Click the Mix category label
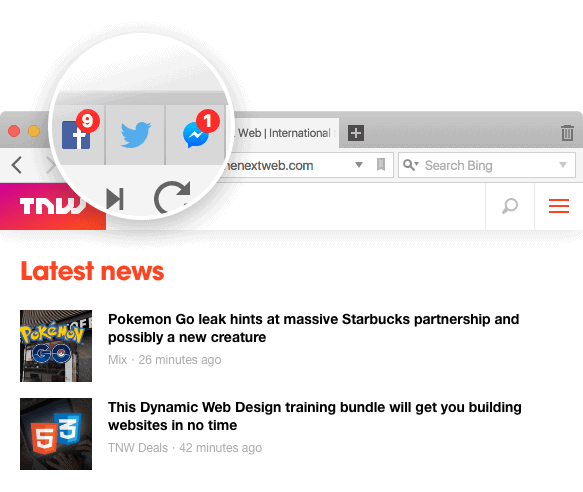The height and width of the screenshot is (492, 583). pos(117,360)
